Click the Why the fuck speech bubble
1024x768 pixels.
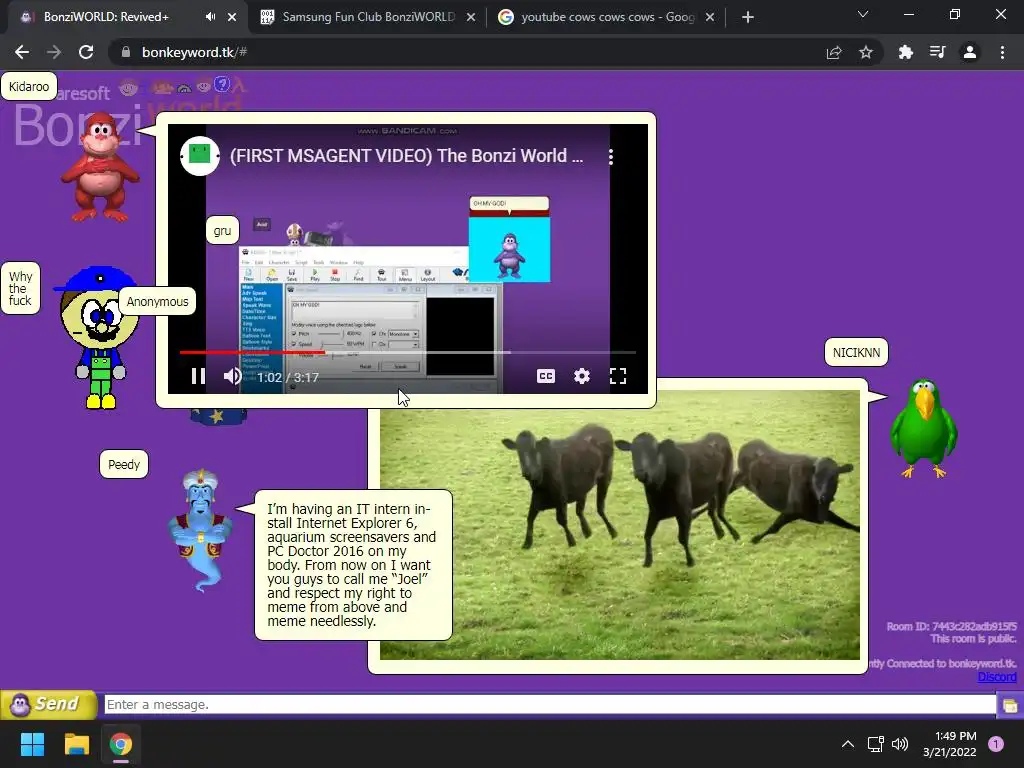pyautogui.click(x=20, y=288)
